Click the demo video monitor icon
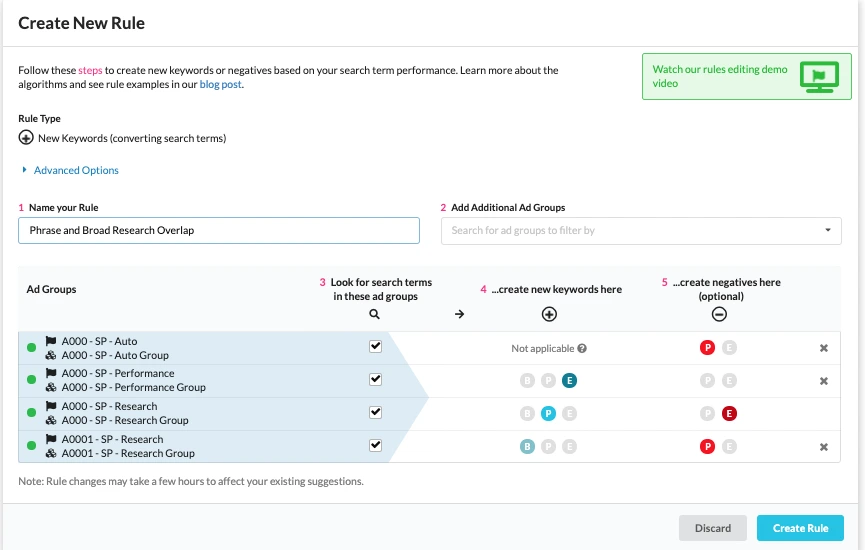Screen dimensions: 865x550 click(819, 77)
